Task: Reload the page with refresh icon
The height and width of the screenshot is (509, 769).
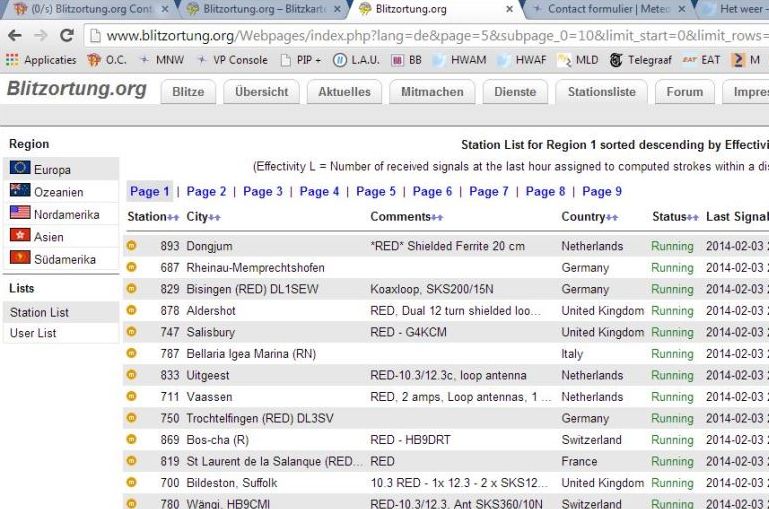Action: 67,35
